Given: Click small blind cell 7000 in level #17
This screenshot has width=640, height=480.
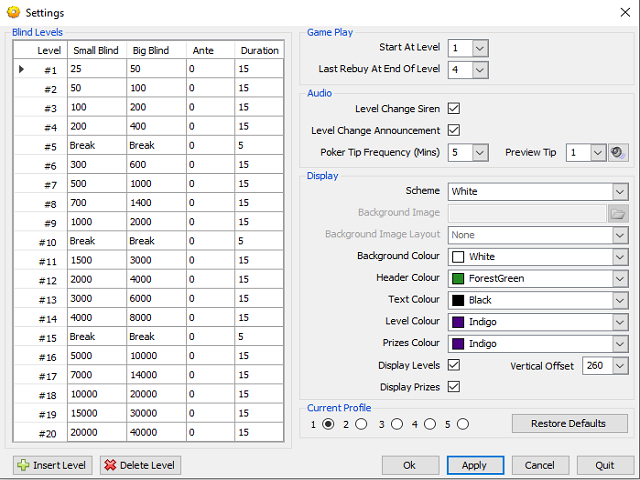Looking at the screenshot, I should 97,375.
